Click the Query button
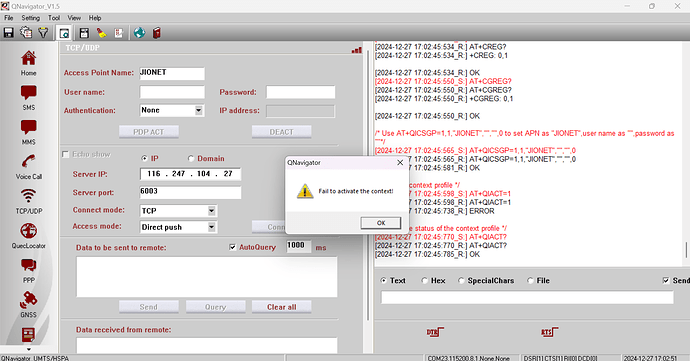The height and width of the screenshot is (361, 690). point(216,307)
